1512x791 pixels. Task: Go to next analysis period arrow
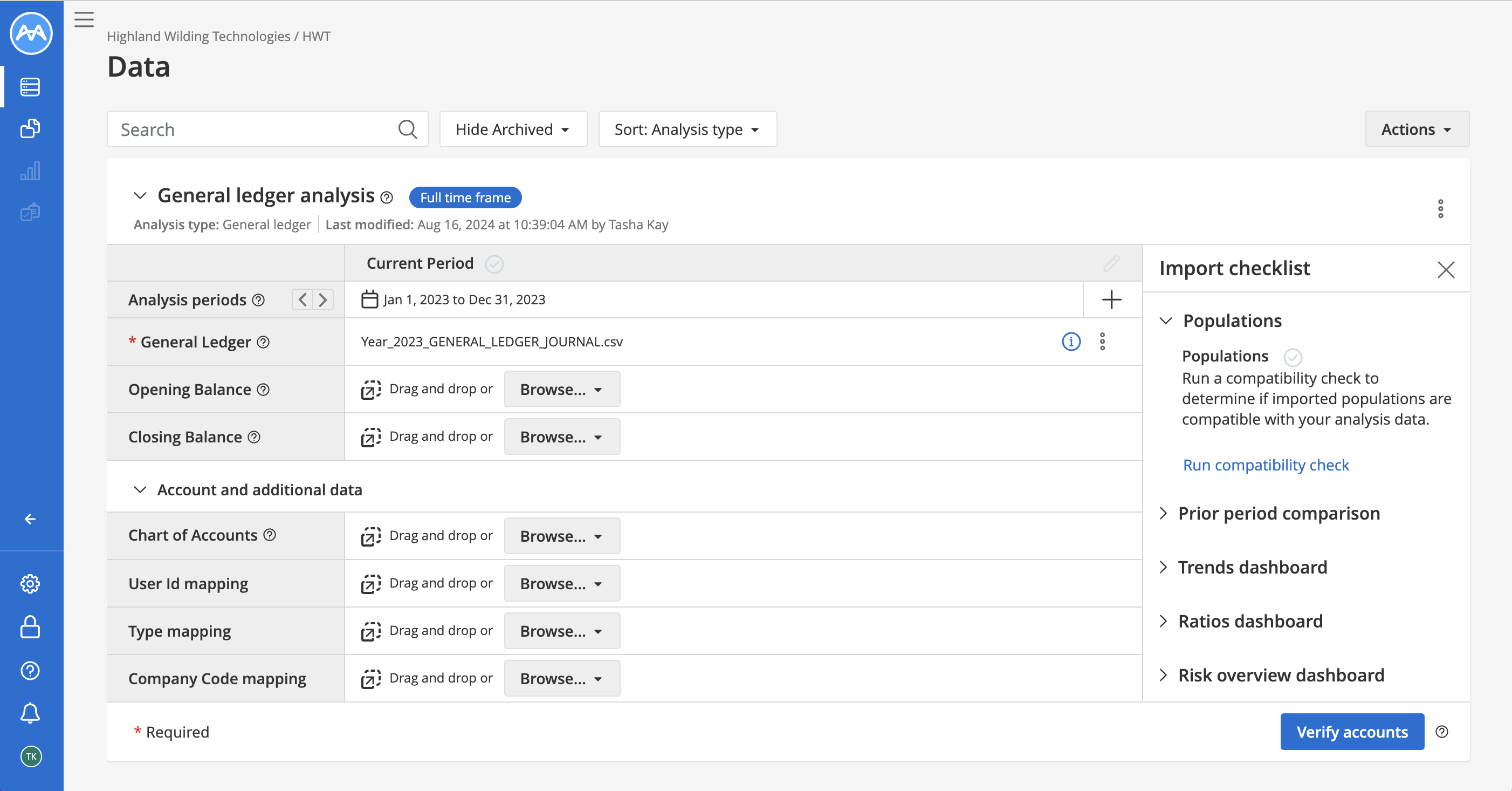pos(323,299)
